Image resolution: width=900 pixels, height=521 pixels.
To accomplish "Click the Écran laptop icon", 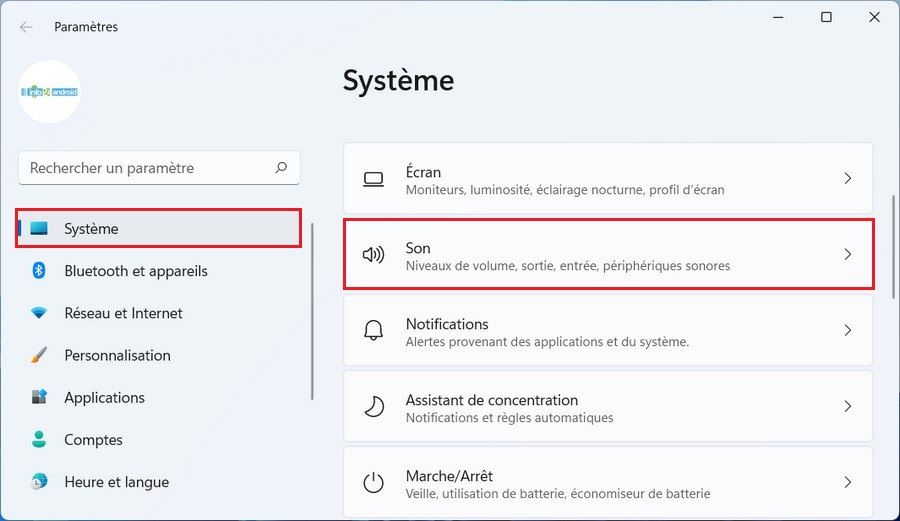I will [x=374, y=179].
